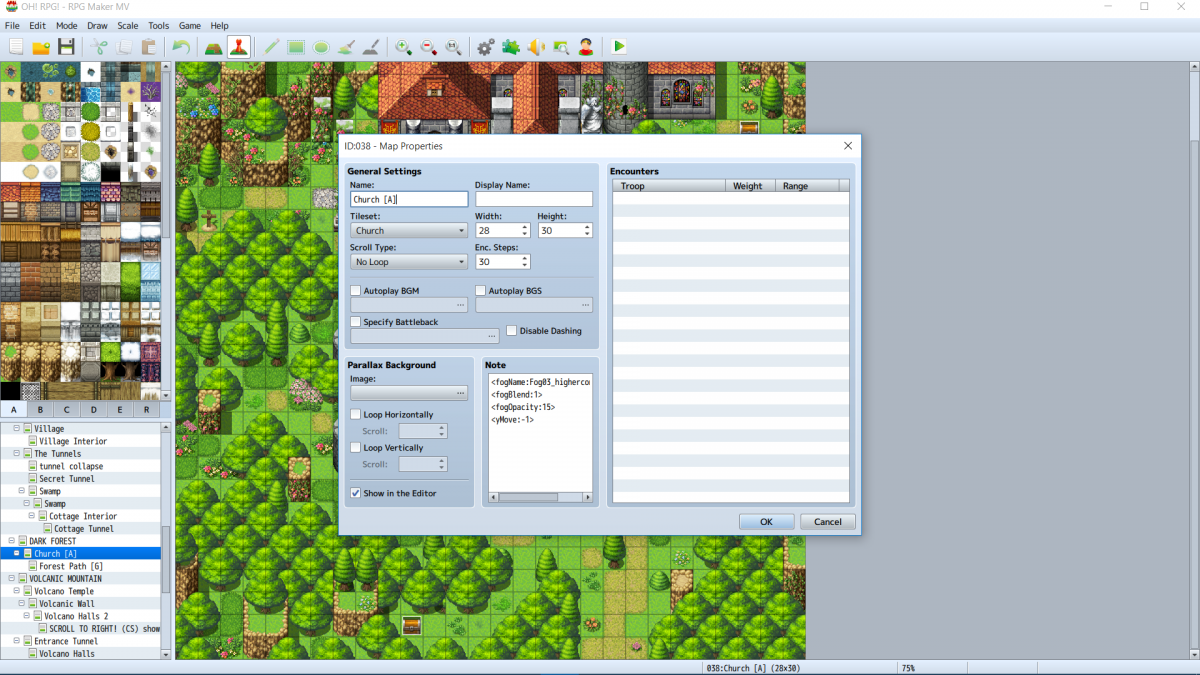Open the Plugin Manager puzzle icon
Screen dimensions: 1200x675
point(511,46)
